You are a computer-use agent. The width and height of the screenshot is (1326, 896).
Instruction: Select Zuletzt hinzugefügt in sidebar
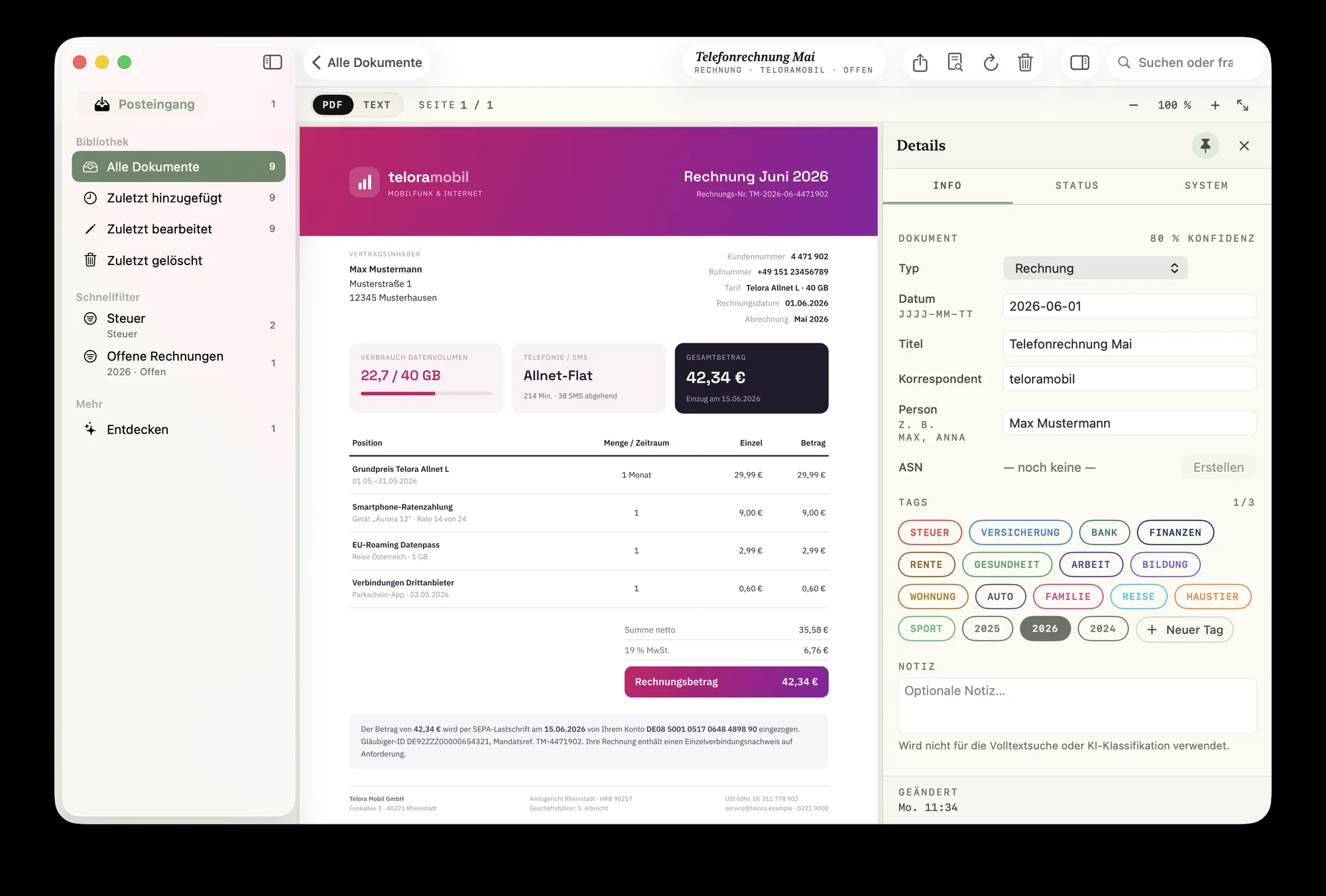[x=179, y=198]
